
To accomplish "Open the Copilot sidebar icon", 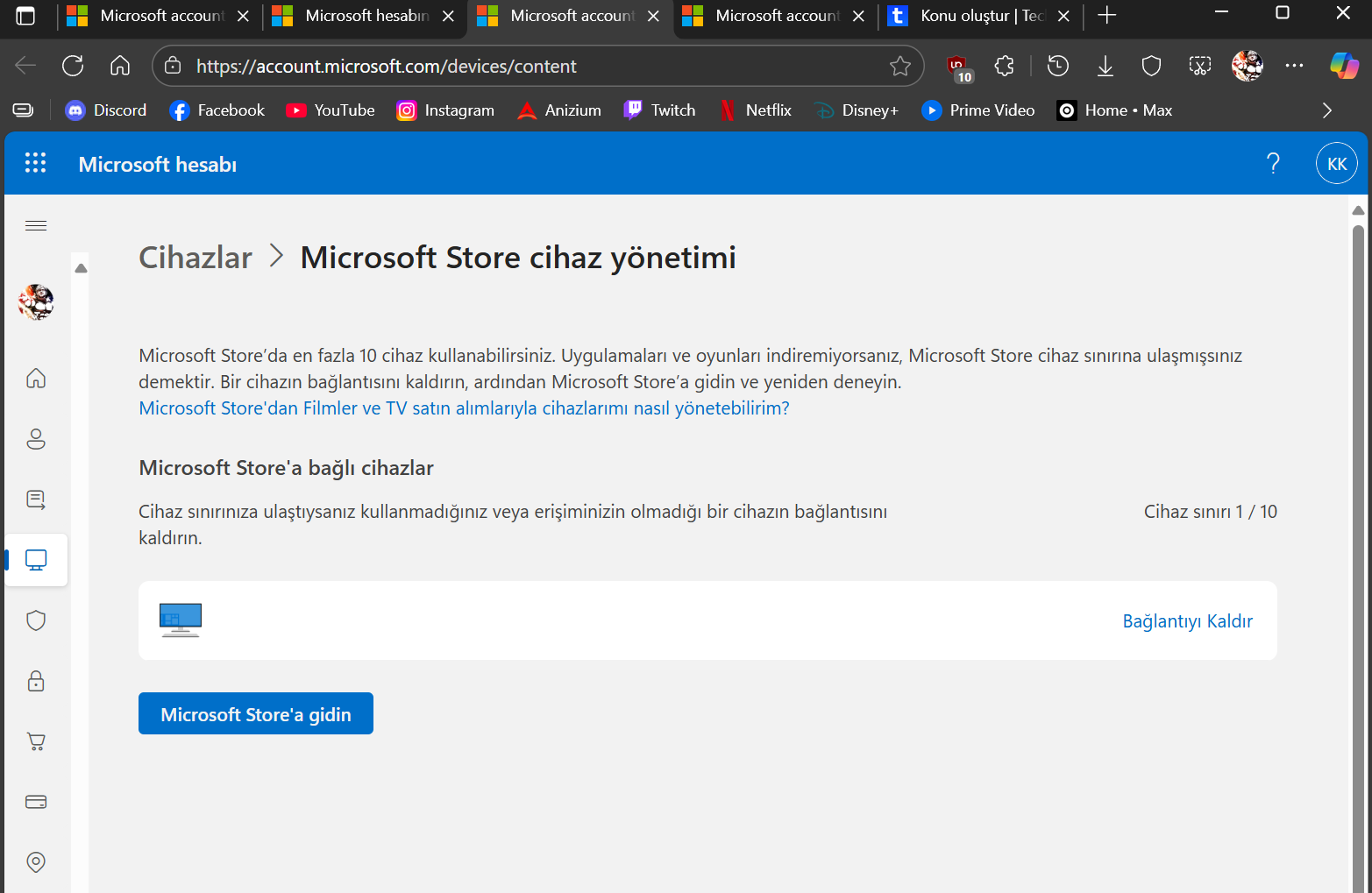I will (x=1344, y=66).
